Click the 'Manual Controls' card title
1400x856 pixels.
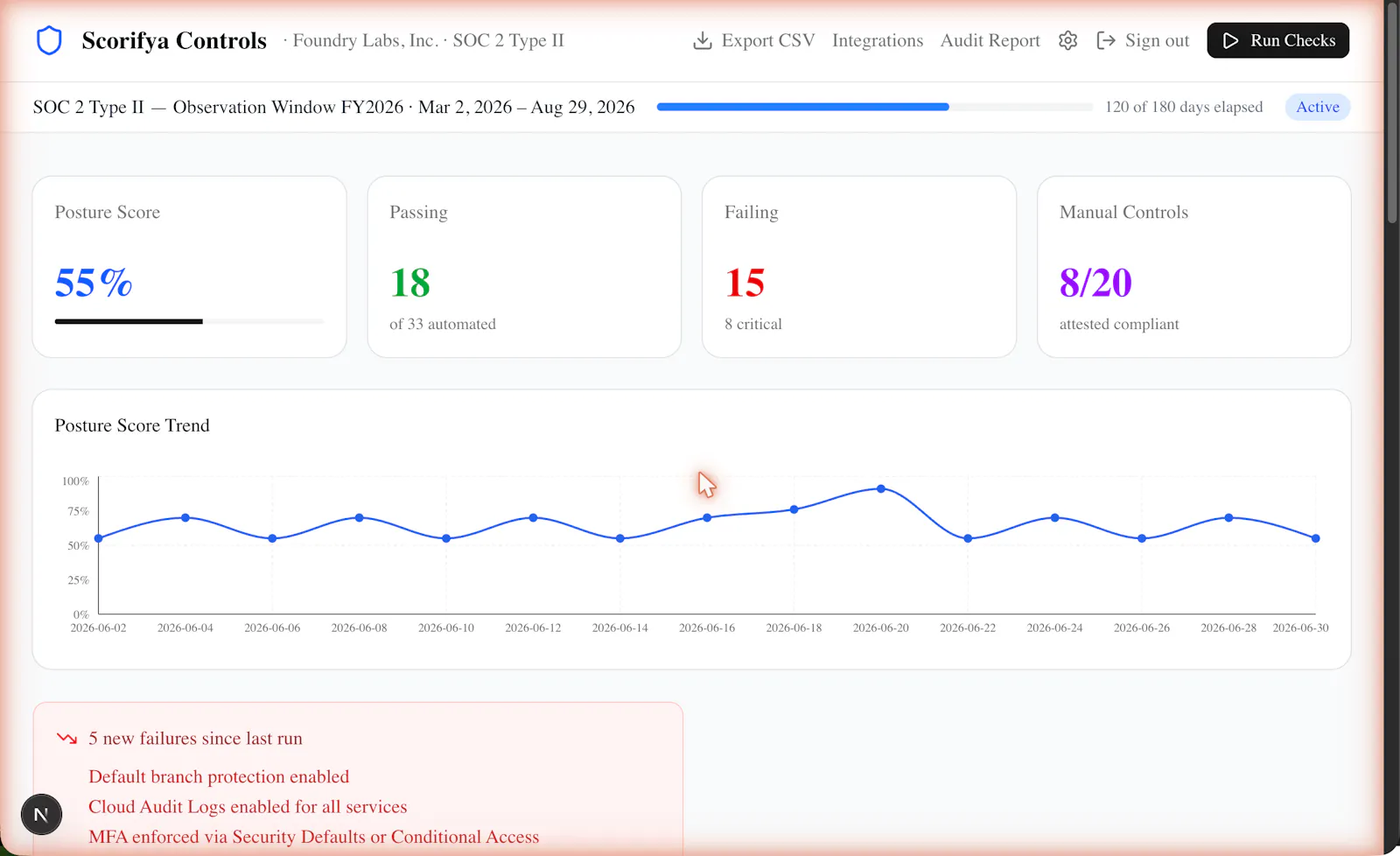[1123, 212]
